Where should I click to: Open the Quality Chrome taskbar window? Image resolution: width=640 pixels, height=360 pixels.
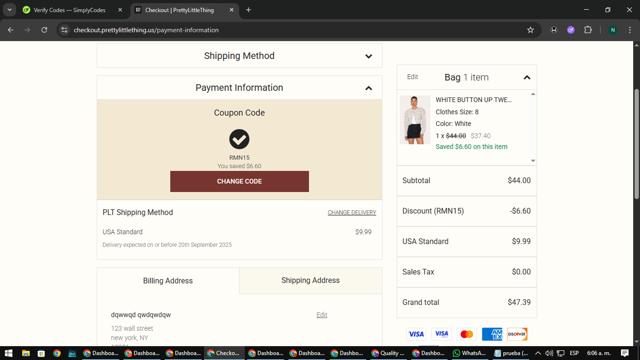388,353
